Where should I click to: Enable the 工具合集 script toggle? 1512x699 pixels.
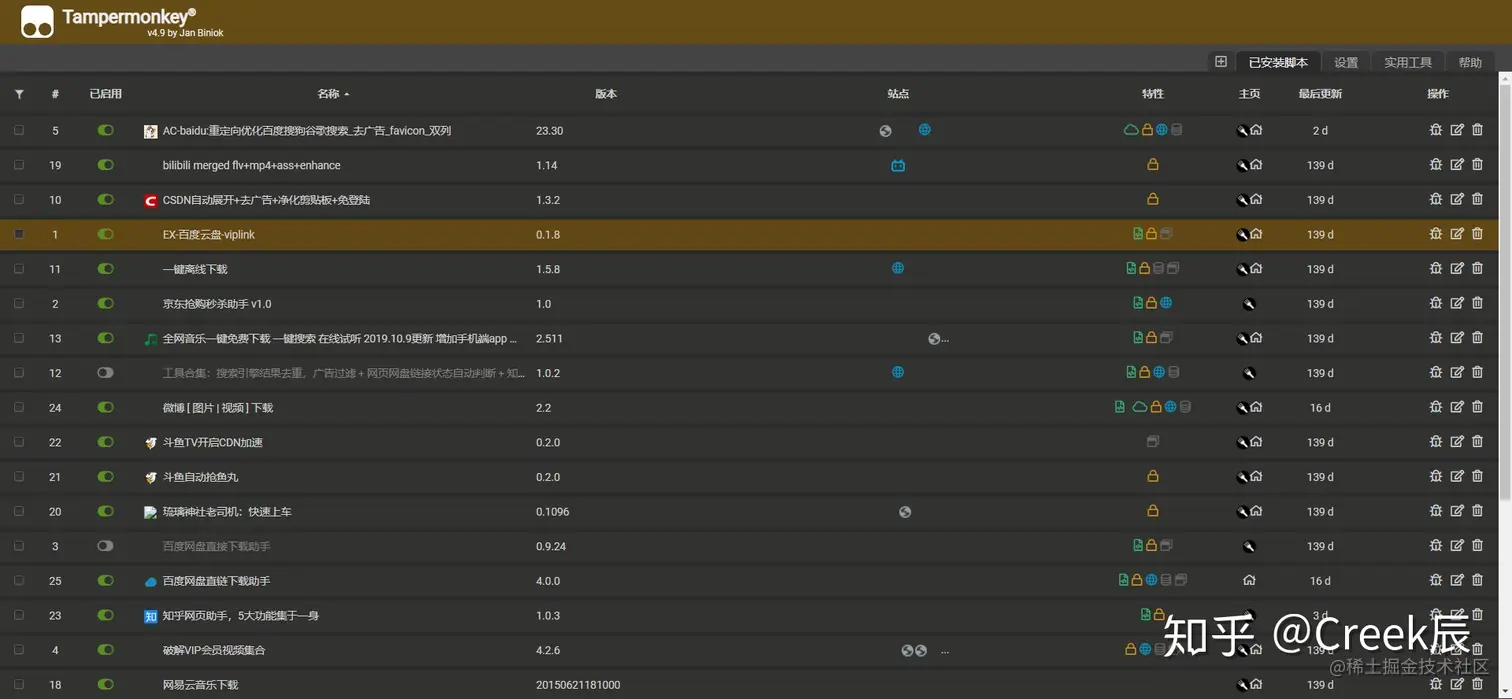105,372
